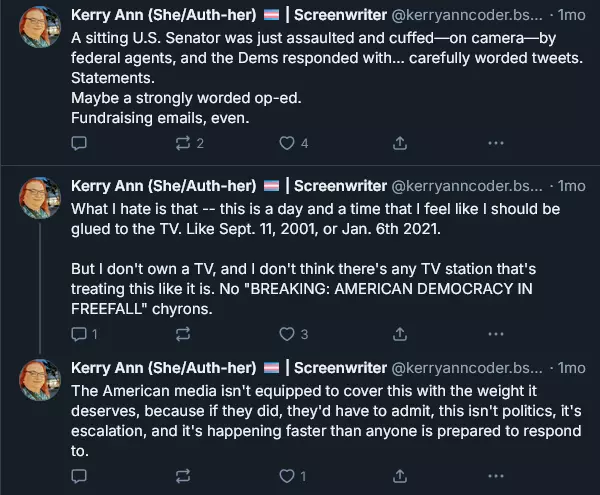Viewport: 600px width, 495px height.
Task: Share the American media post
Action: [400, 476]
